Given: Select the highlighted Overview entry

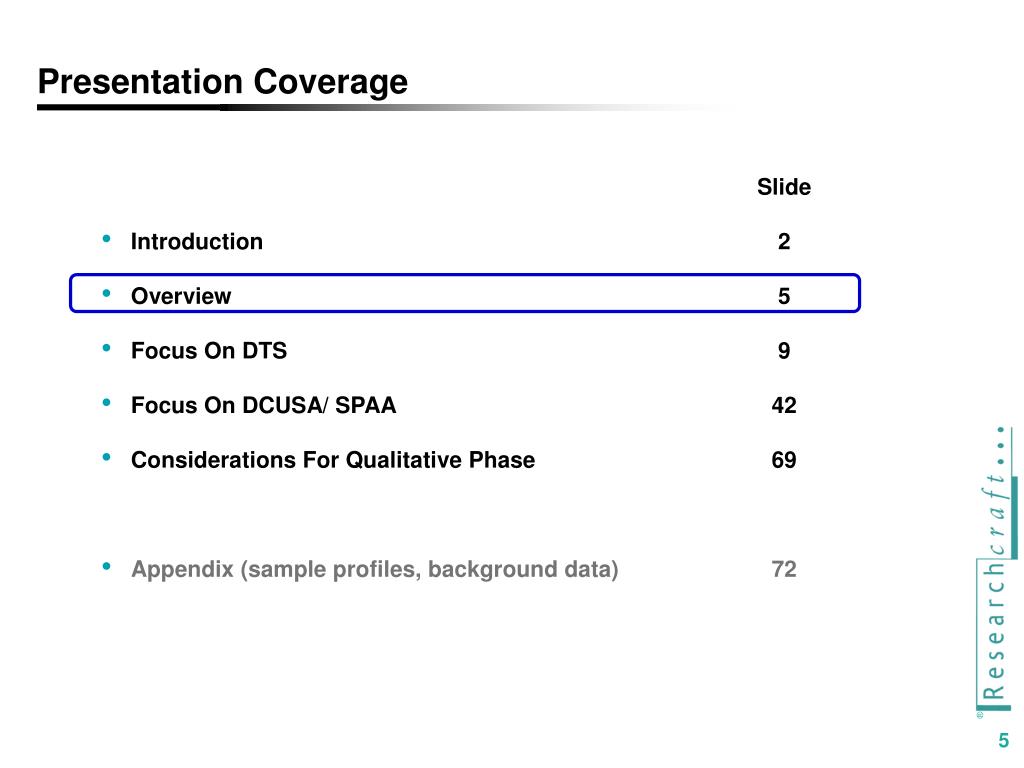Looking at the screenshot, I should (x=181, y=296).
